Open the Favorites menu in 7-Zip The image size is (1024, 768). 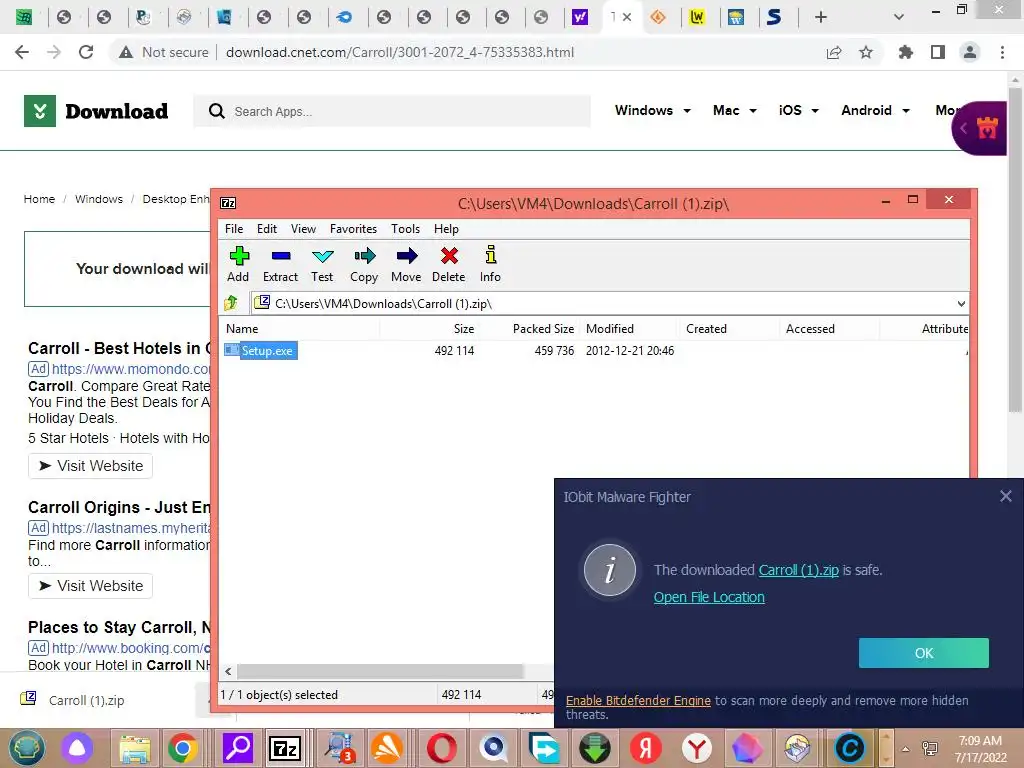pos(353,229)
